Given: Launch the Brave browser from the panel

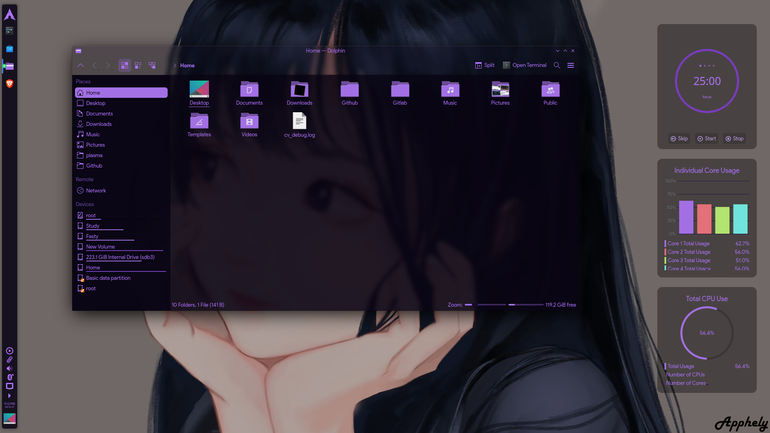Looking at the screenshot, I should pos(9,84).
